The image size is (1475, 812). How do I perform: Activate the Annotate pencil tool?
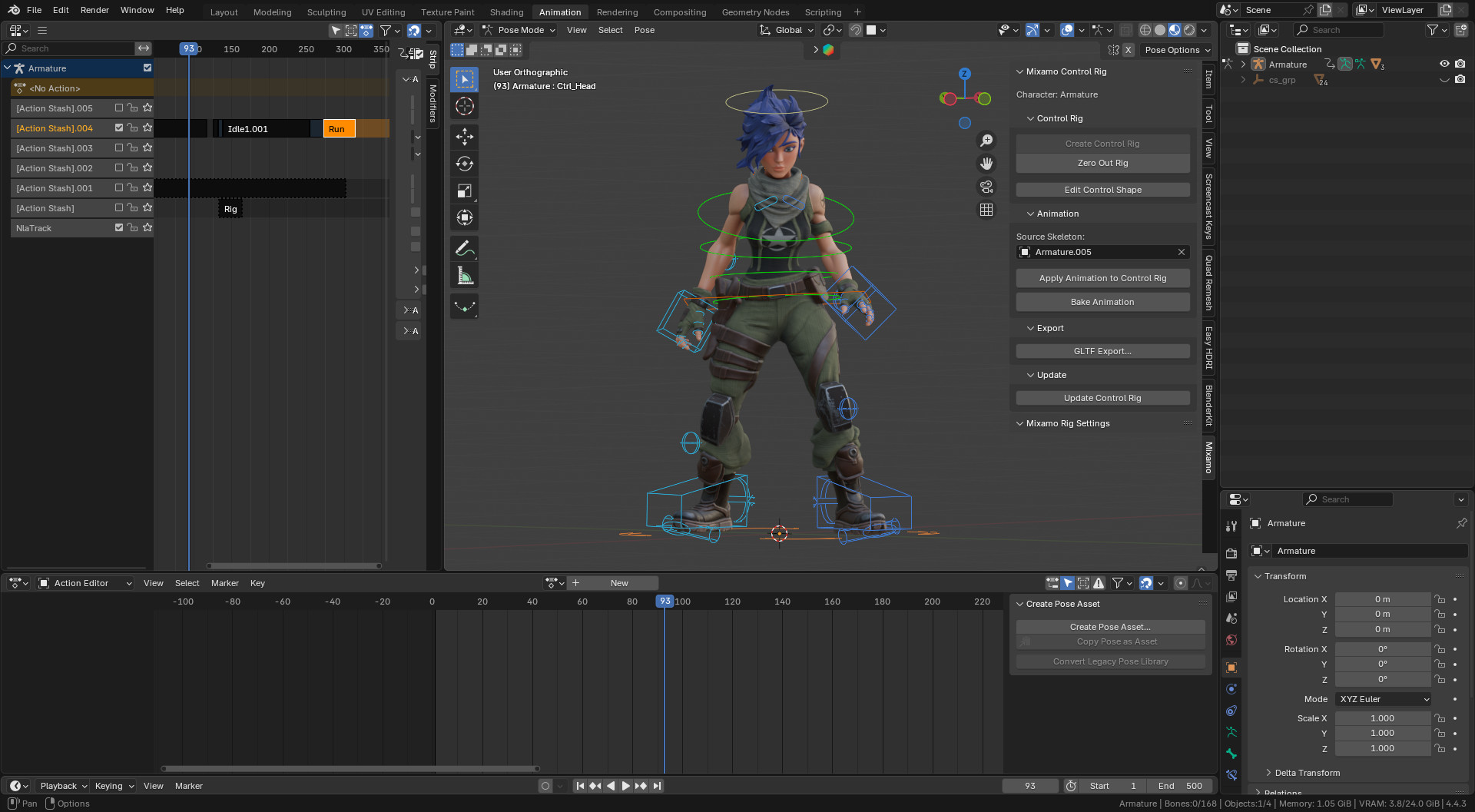pyautogui.click(x=464, y=248)
